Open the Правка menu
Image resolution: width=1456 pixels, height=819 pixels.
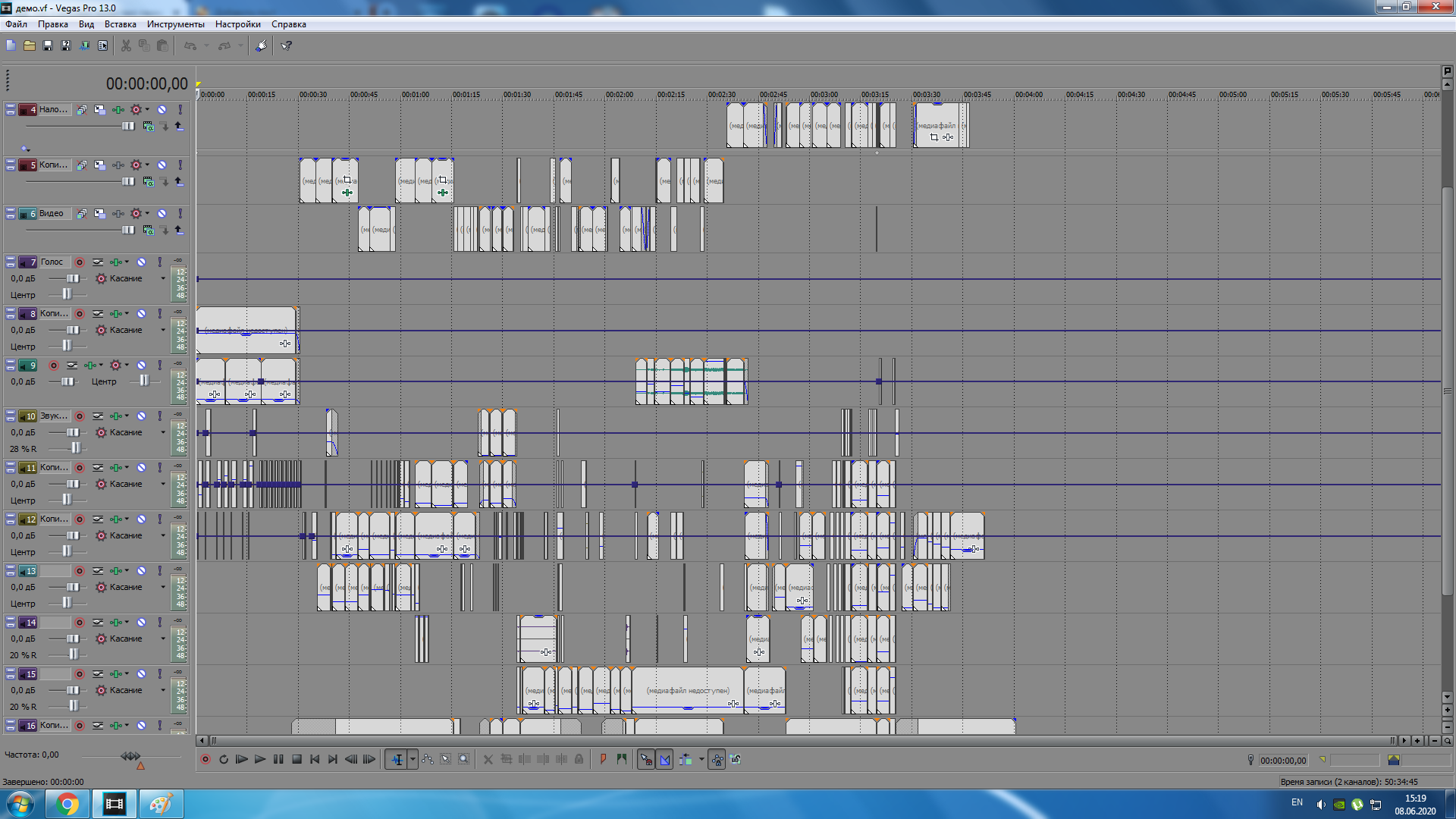point(53,24)
